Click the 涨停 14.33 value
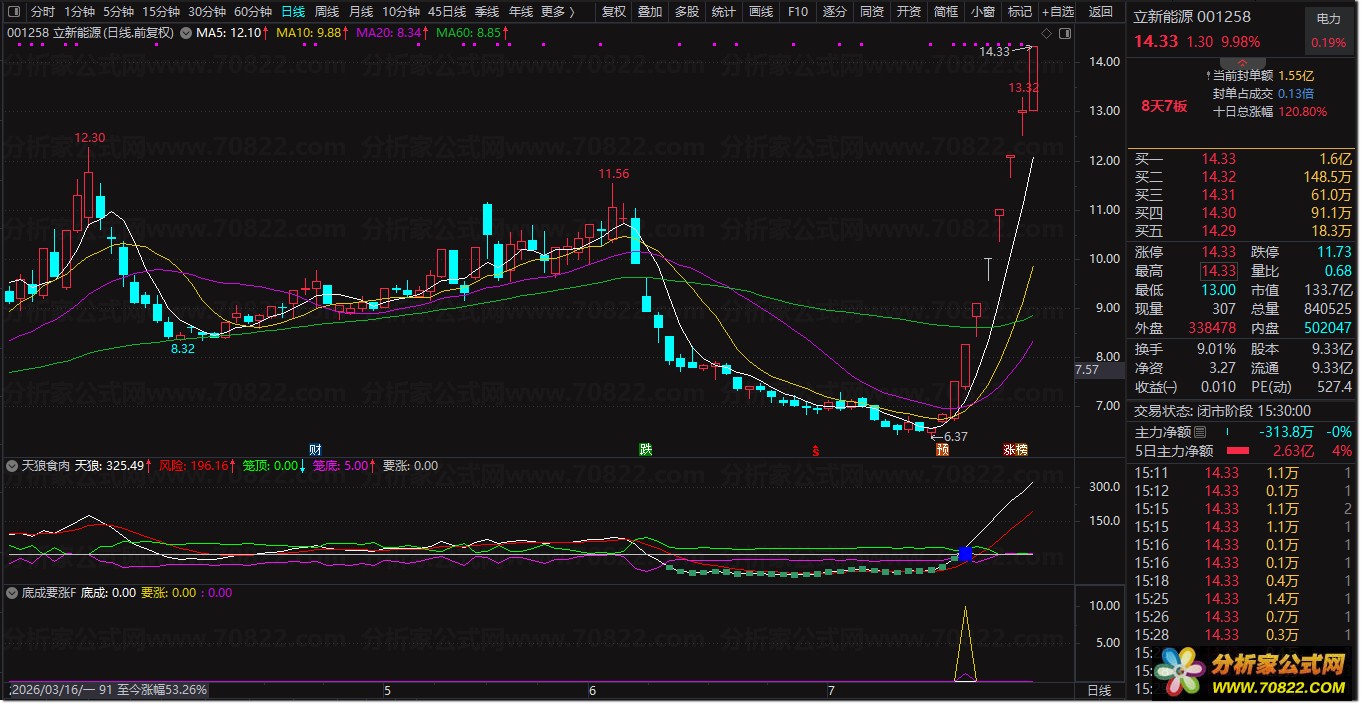1362x704 pixels. (1219, 252)
